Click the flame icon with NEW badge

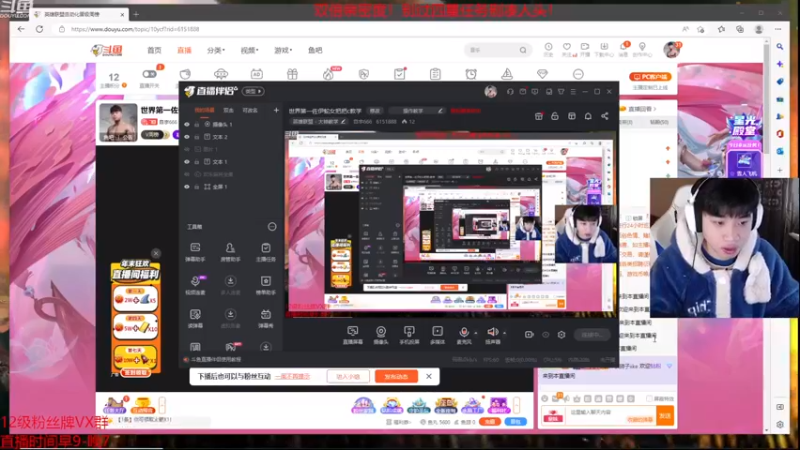click(x=328, y=74)
